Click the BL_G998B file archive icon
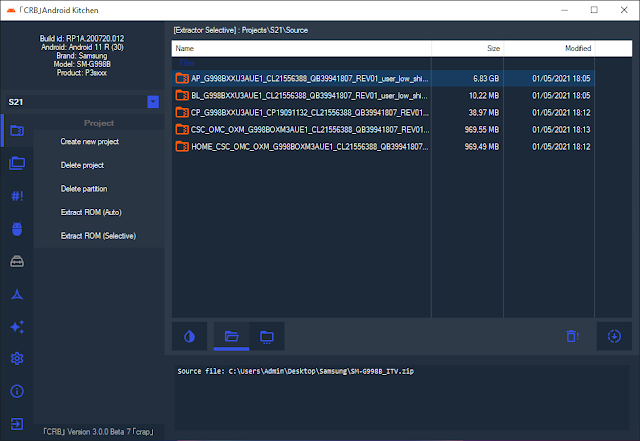 click(x=182, y=95)
